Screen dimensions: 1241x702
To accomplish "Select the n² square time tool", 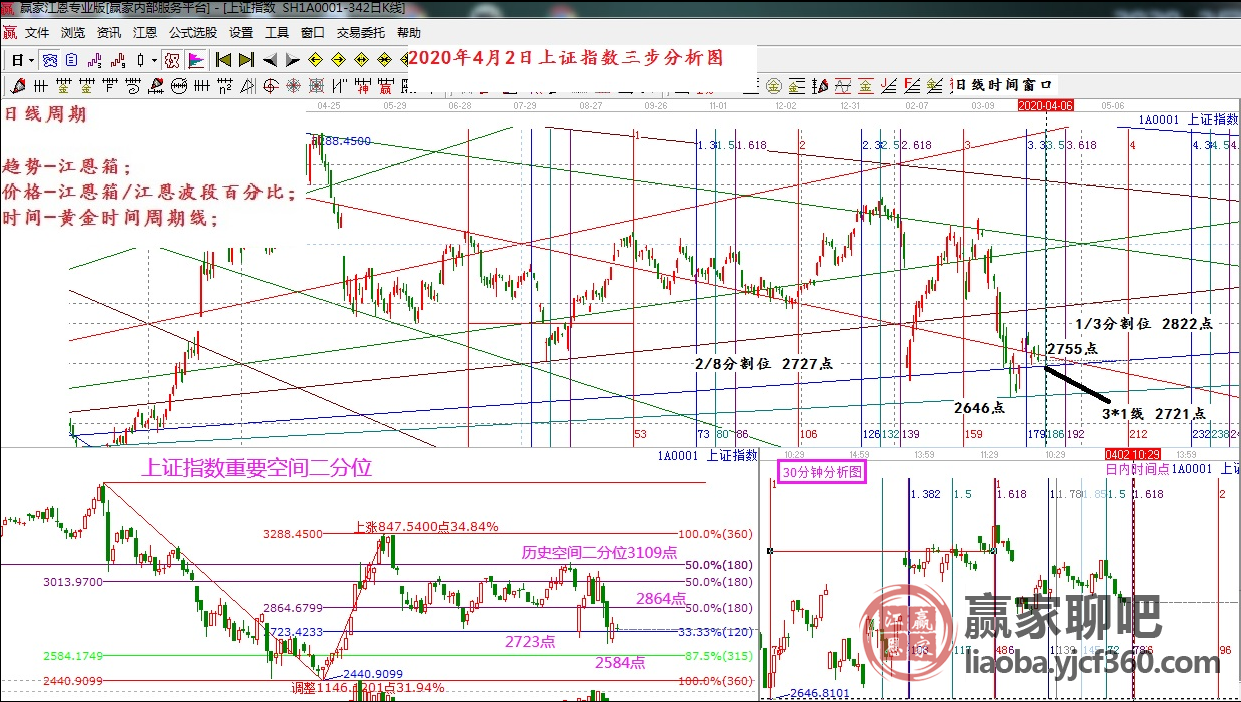I will click(224, 86).
